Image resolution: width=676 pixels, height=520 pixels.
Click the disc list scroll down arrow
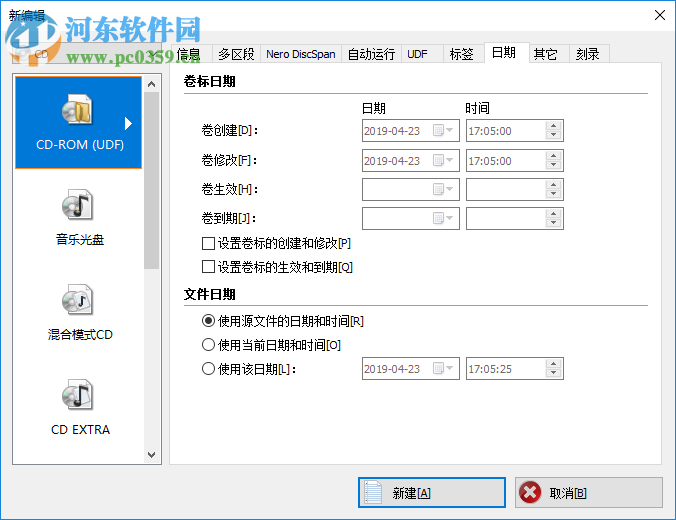click(x=151, y=454)
